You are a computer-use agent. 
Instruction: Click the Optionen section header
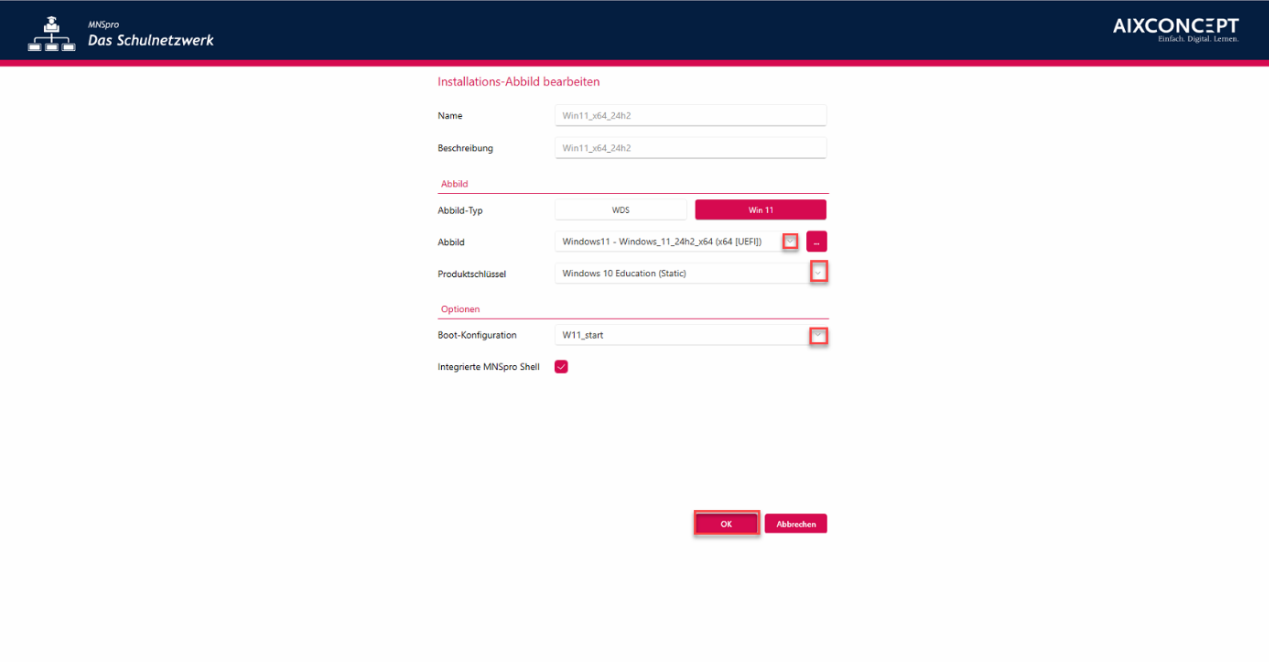point(460,309)
